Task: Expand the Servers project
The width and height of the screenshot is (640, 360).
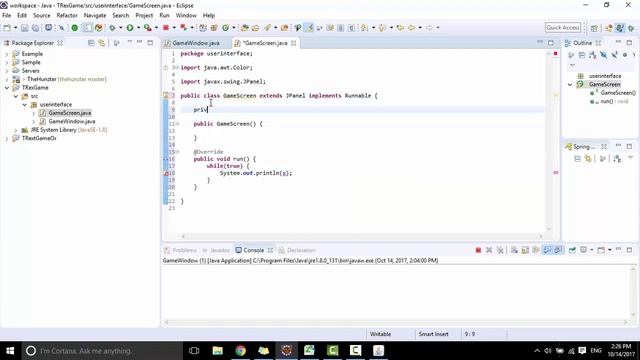Action: tap(7, 71)
